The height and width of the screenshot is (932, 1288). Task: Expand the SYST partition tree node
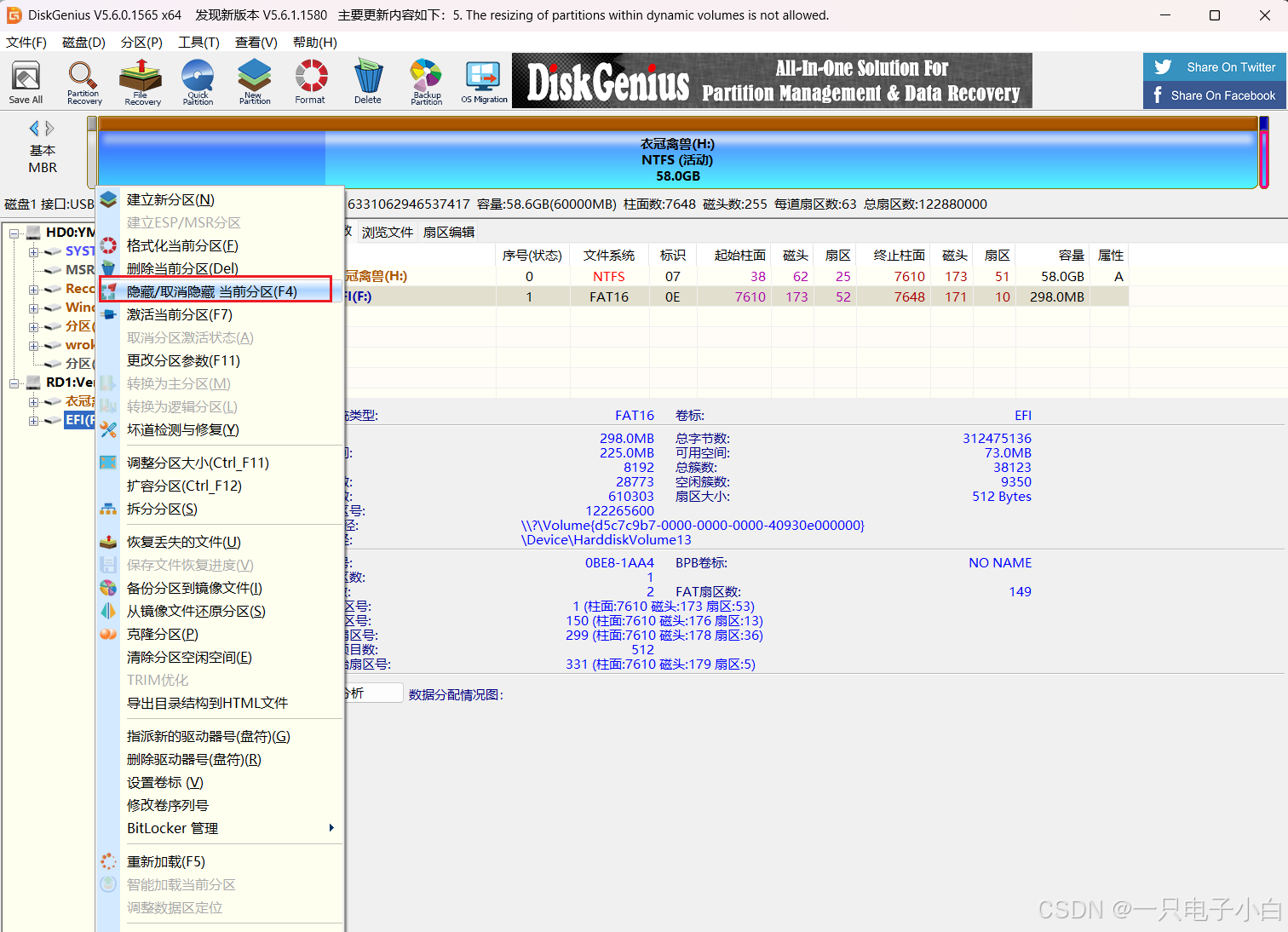pyautogui.click(x=33, y=251)
